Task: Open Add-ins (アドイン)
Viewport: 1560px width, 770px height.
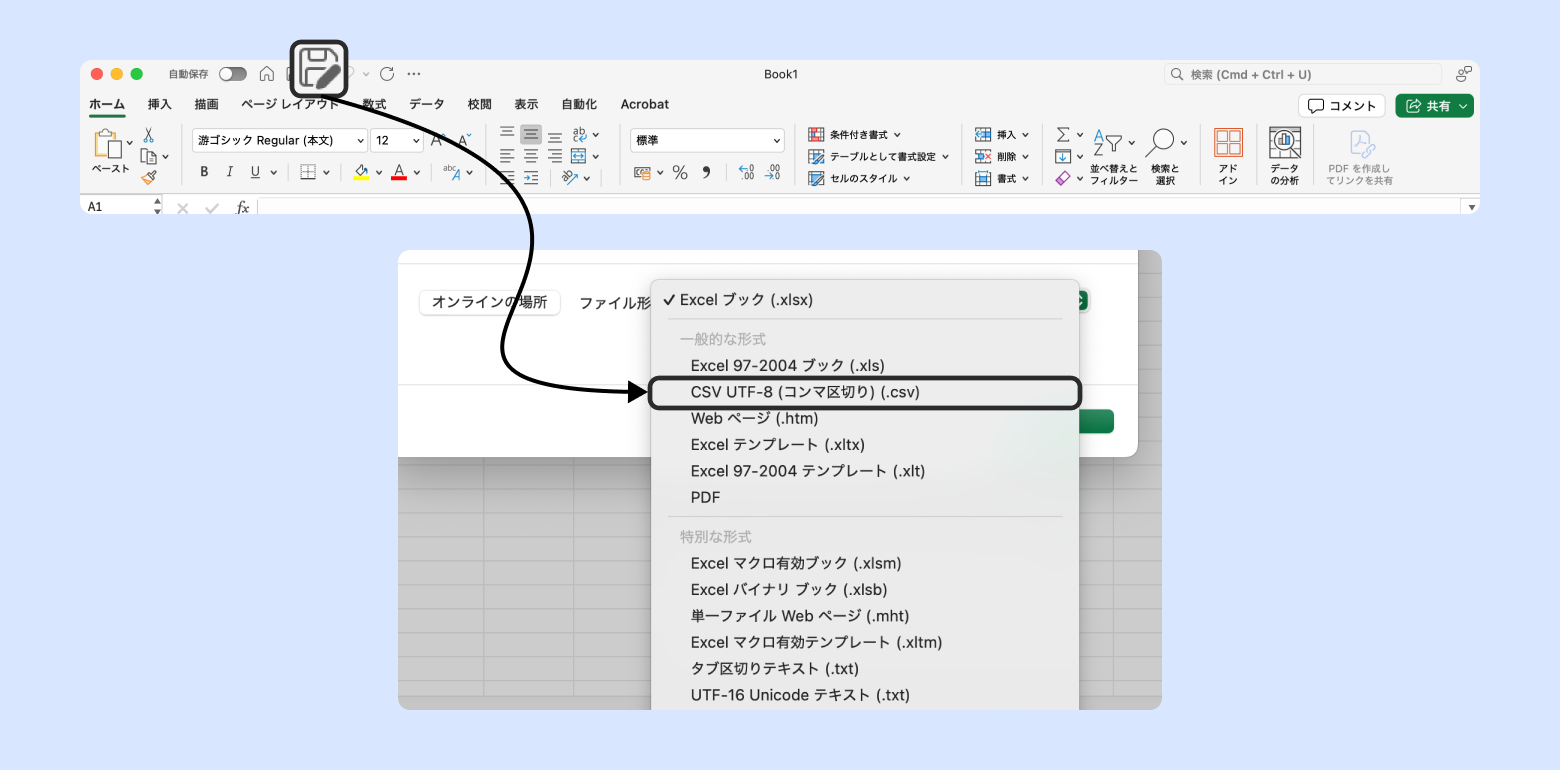Action: tap(1228, 156)
